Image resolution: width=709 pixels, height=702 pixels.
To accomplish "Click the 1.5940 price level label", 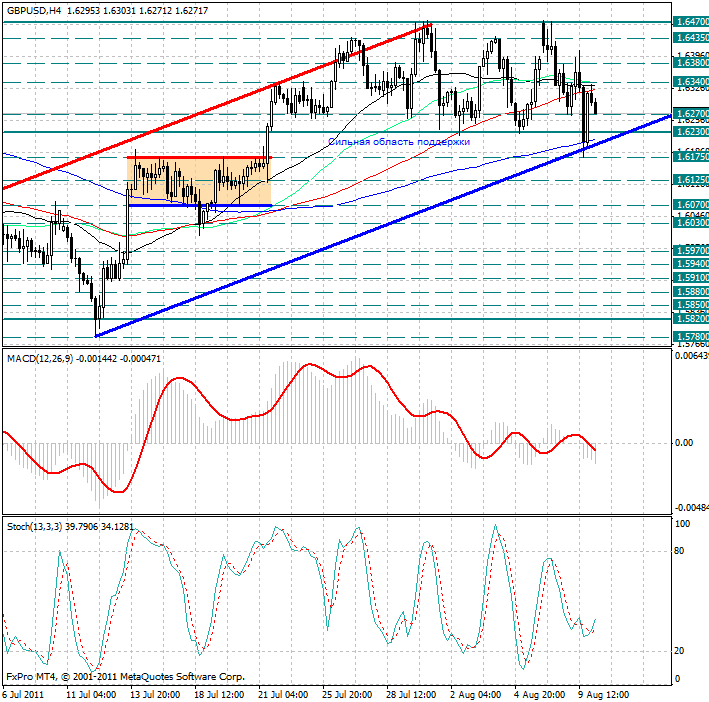I will coord(691,264).
